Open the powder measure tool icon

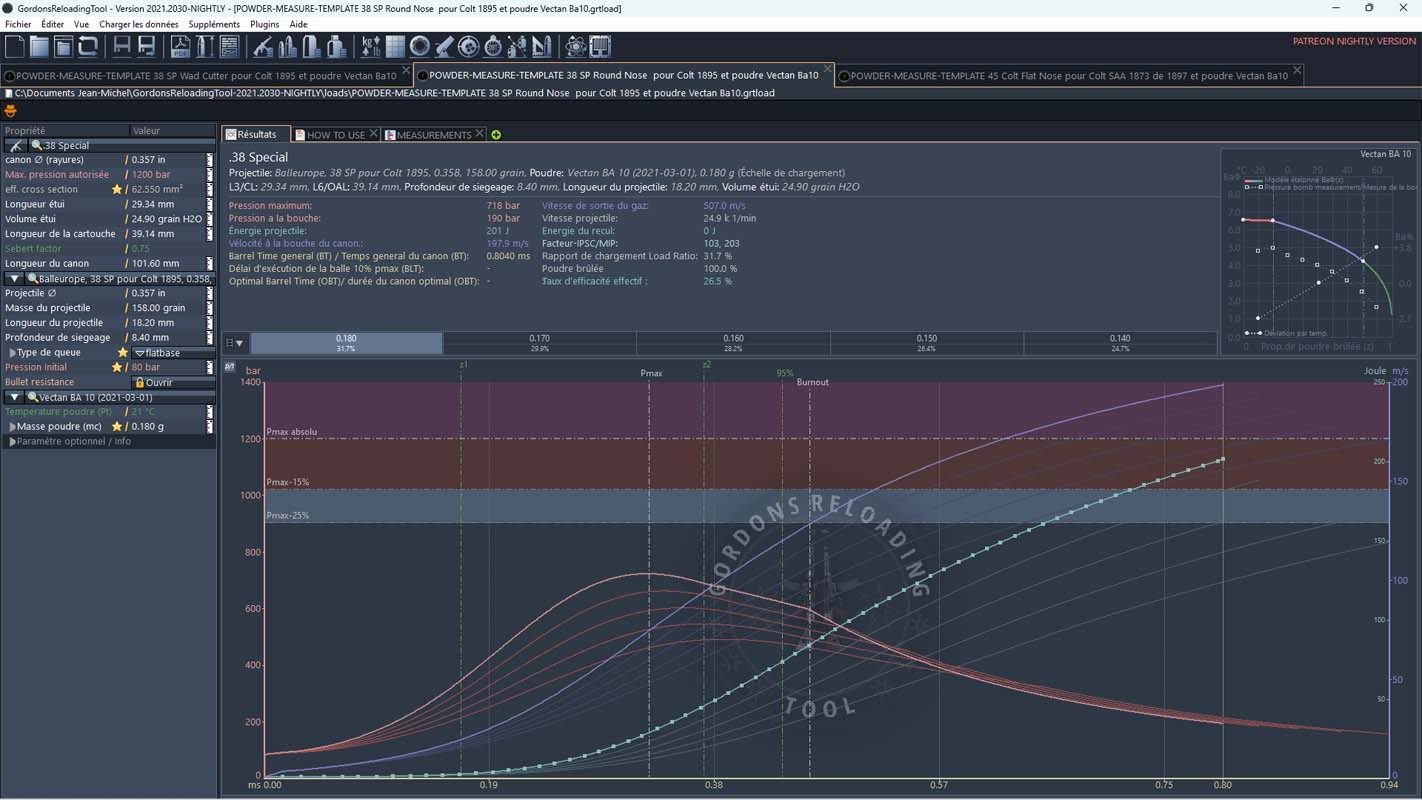pos(518,46)
